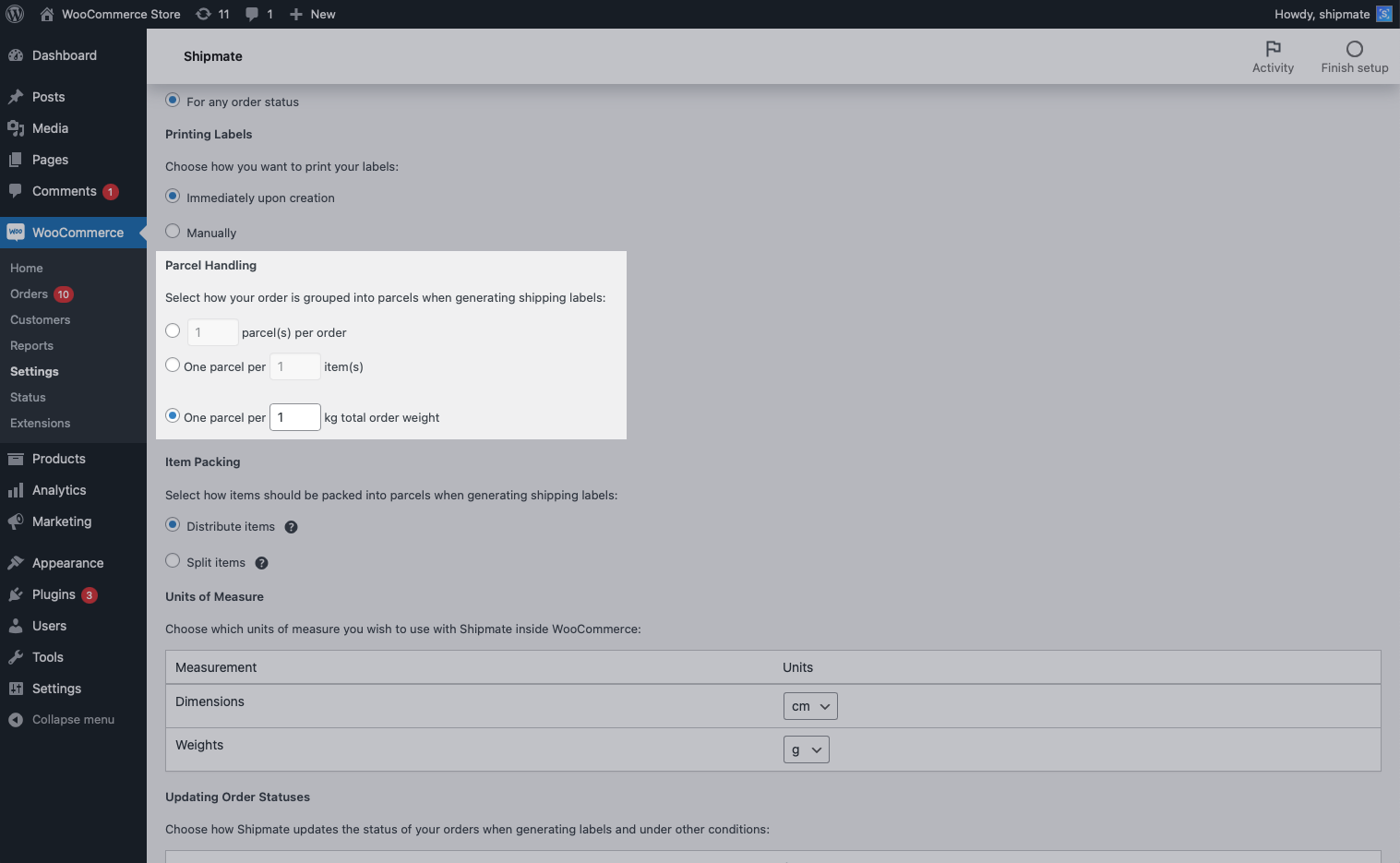Click the Pages icon in the sidebar

pyautogui.click(x=16, y=160)
